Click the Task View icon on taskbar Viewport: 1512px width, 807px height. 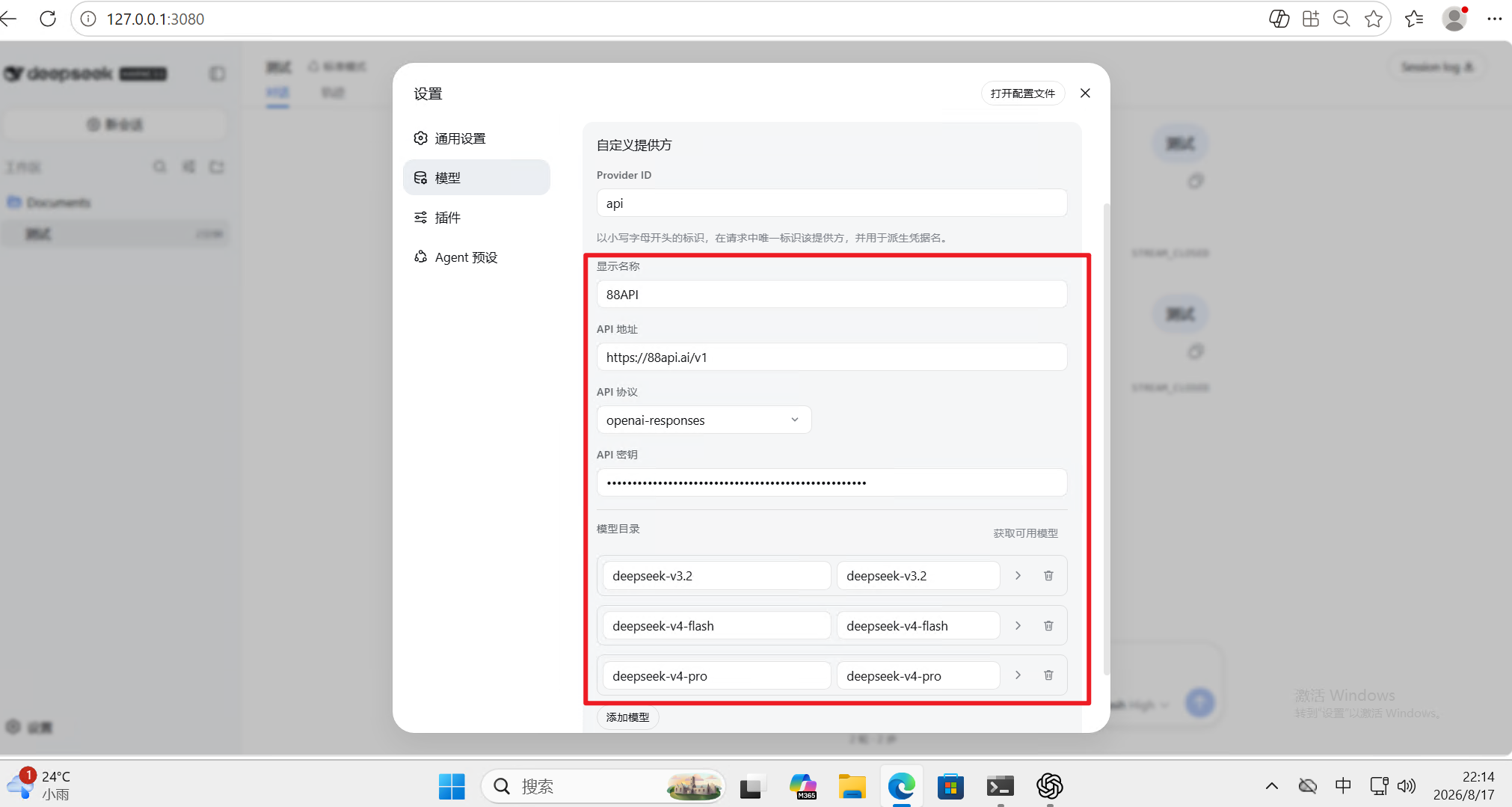752,786
